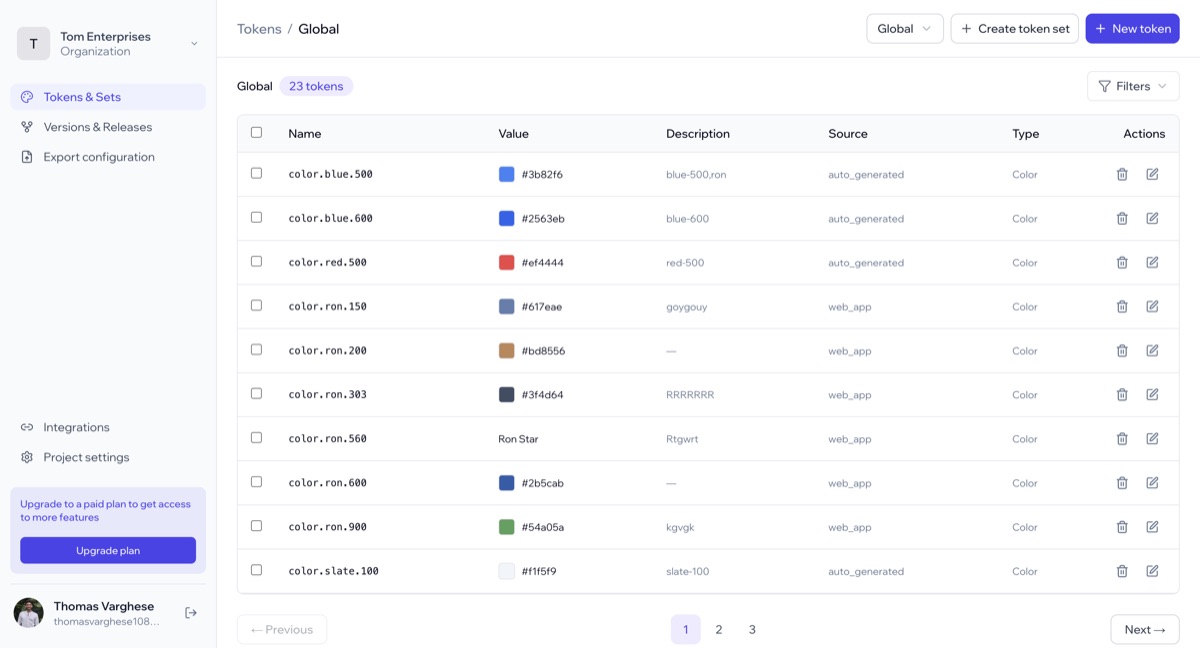Check the color.ron.560 row checkbox

[x=256, y=437]
